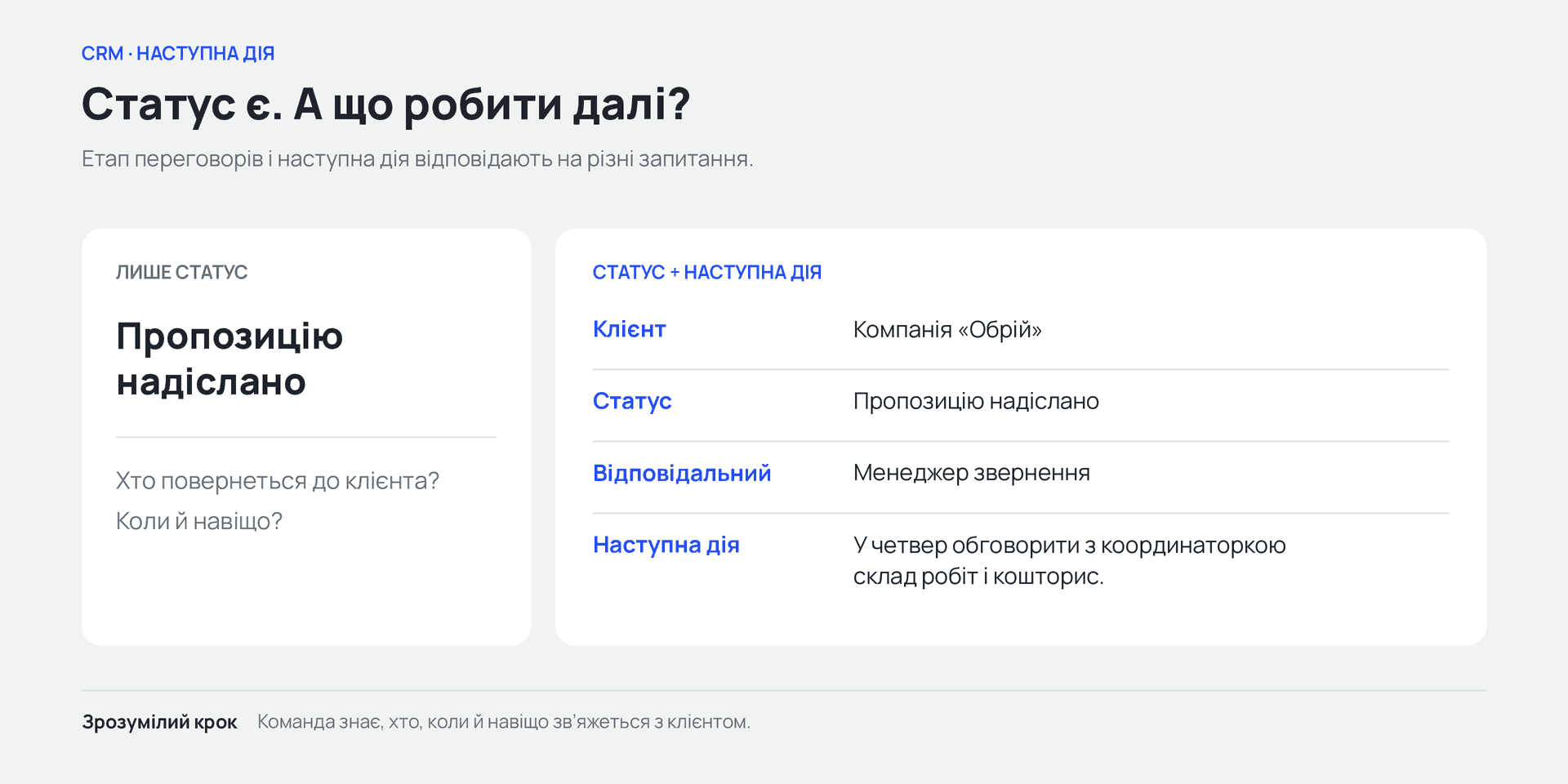Screen dimensions: 1568x784
Task: Click the table value 'Пропозицію надіслано' in right card
Action: click(976, 402)
